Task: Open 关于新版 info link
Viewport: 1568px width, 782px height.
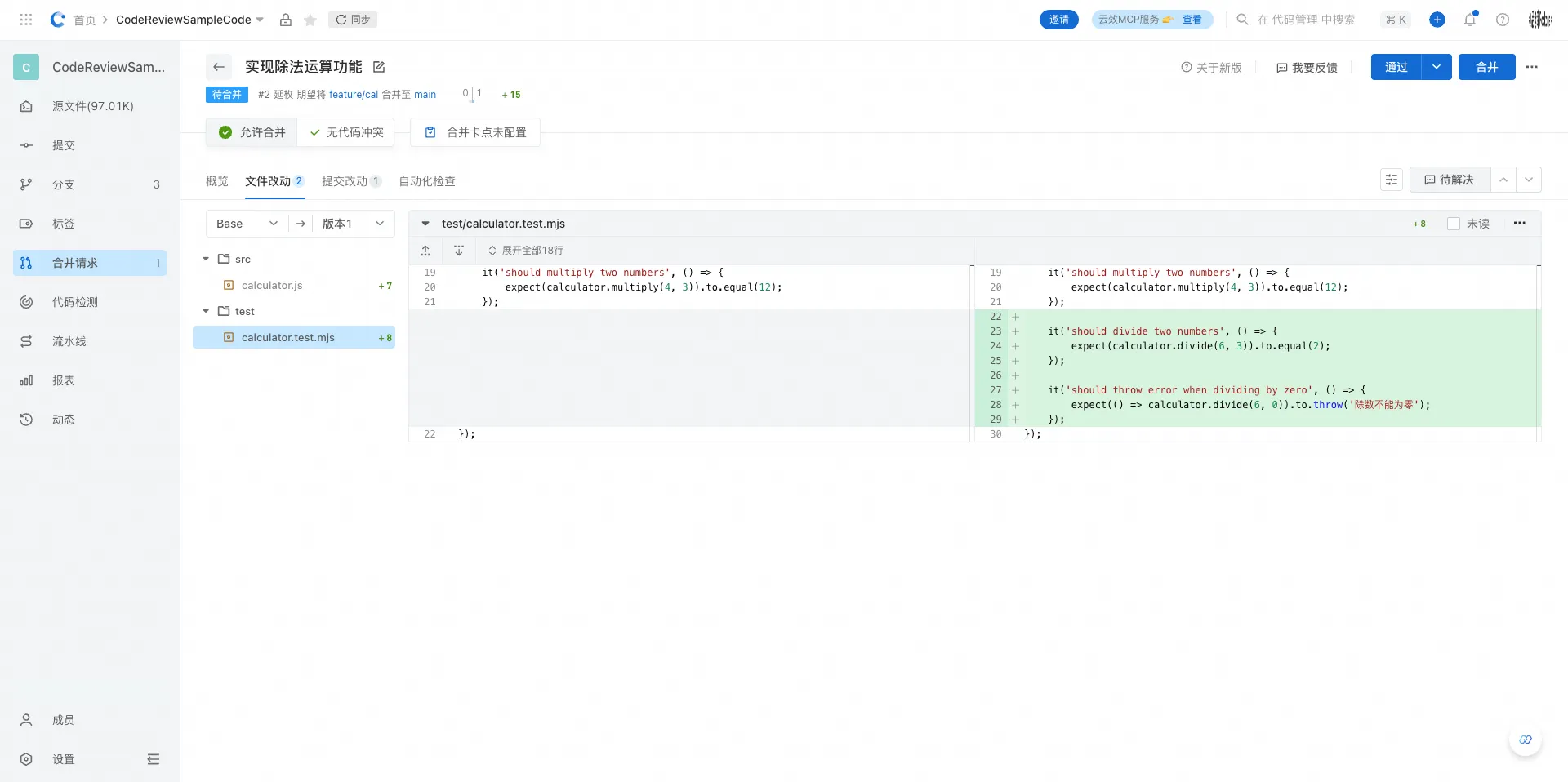Action: click(1212, 68)
